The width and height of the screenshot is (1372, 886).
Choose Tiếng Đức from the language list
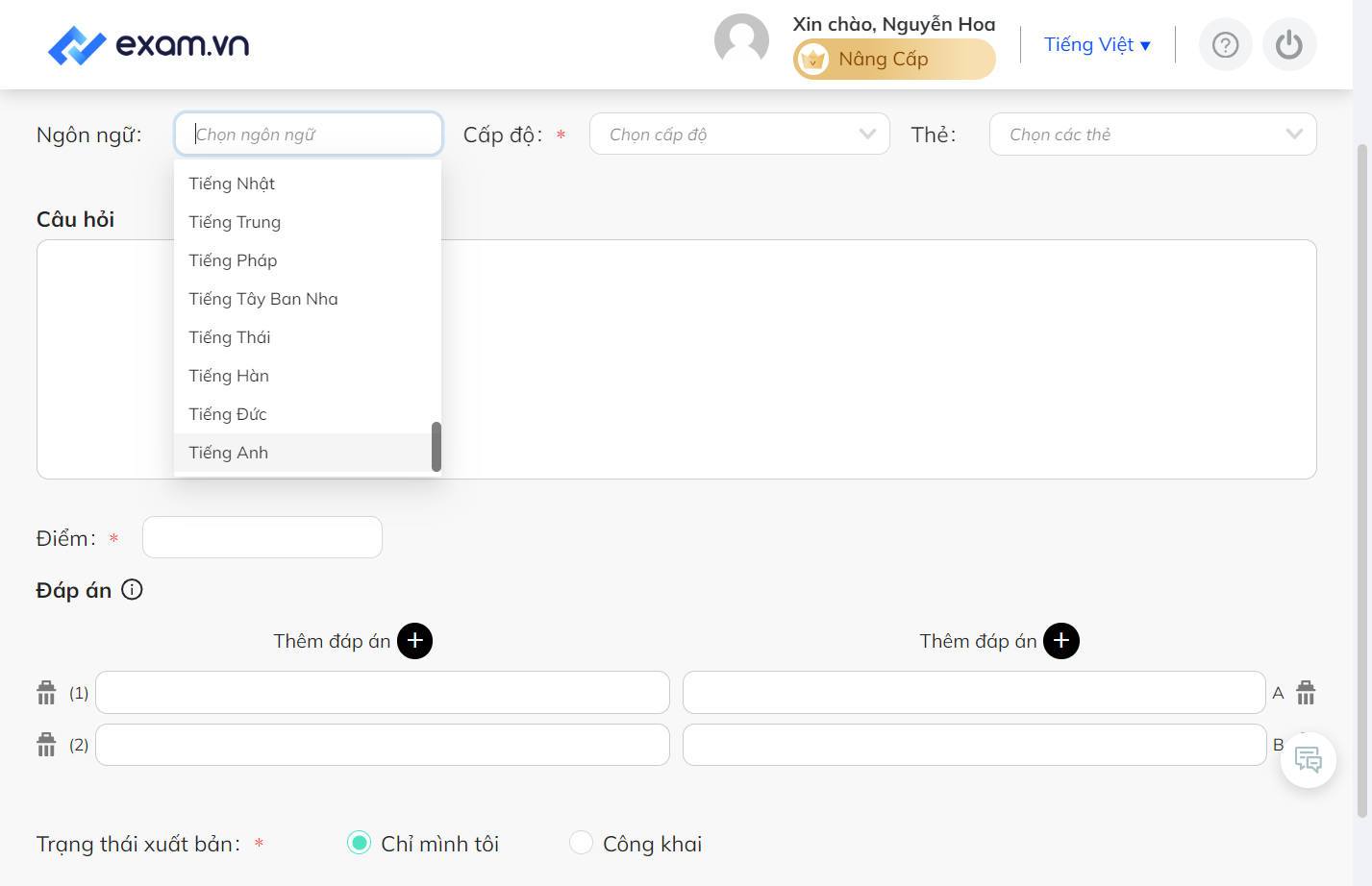click(308, 414)
